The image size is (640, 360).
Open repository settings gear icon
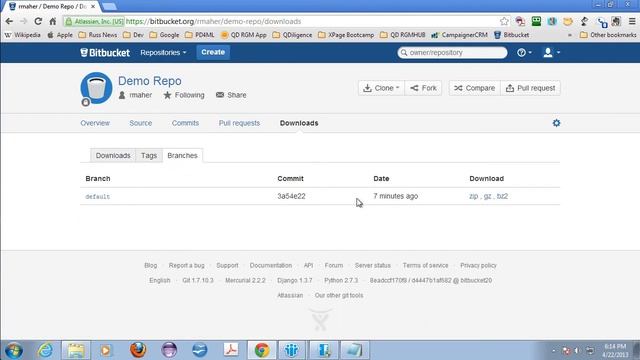coord(556,123)
